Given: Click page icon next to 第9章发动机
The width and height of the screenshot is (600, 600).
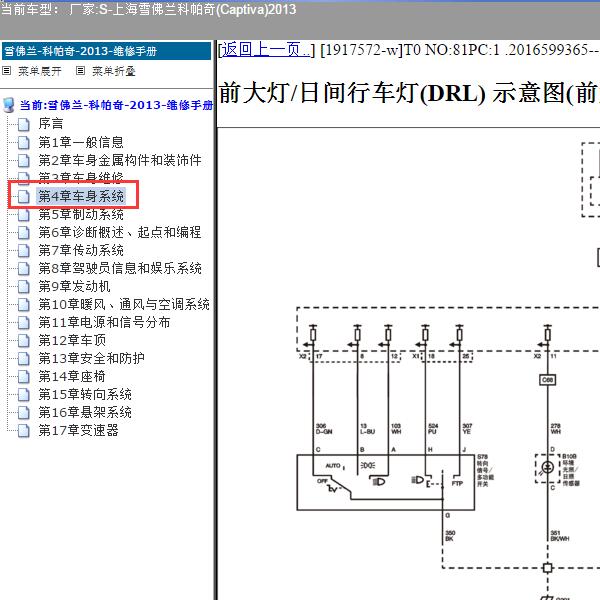Looking at the screenshot, I should [x=24, y=287].
